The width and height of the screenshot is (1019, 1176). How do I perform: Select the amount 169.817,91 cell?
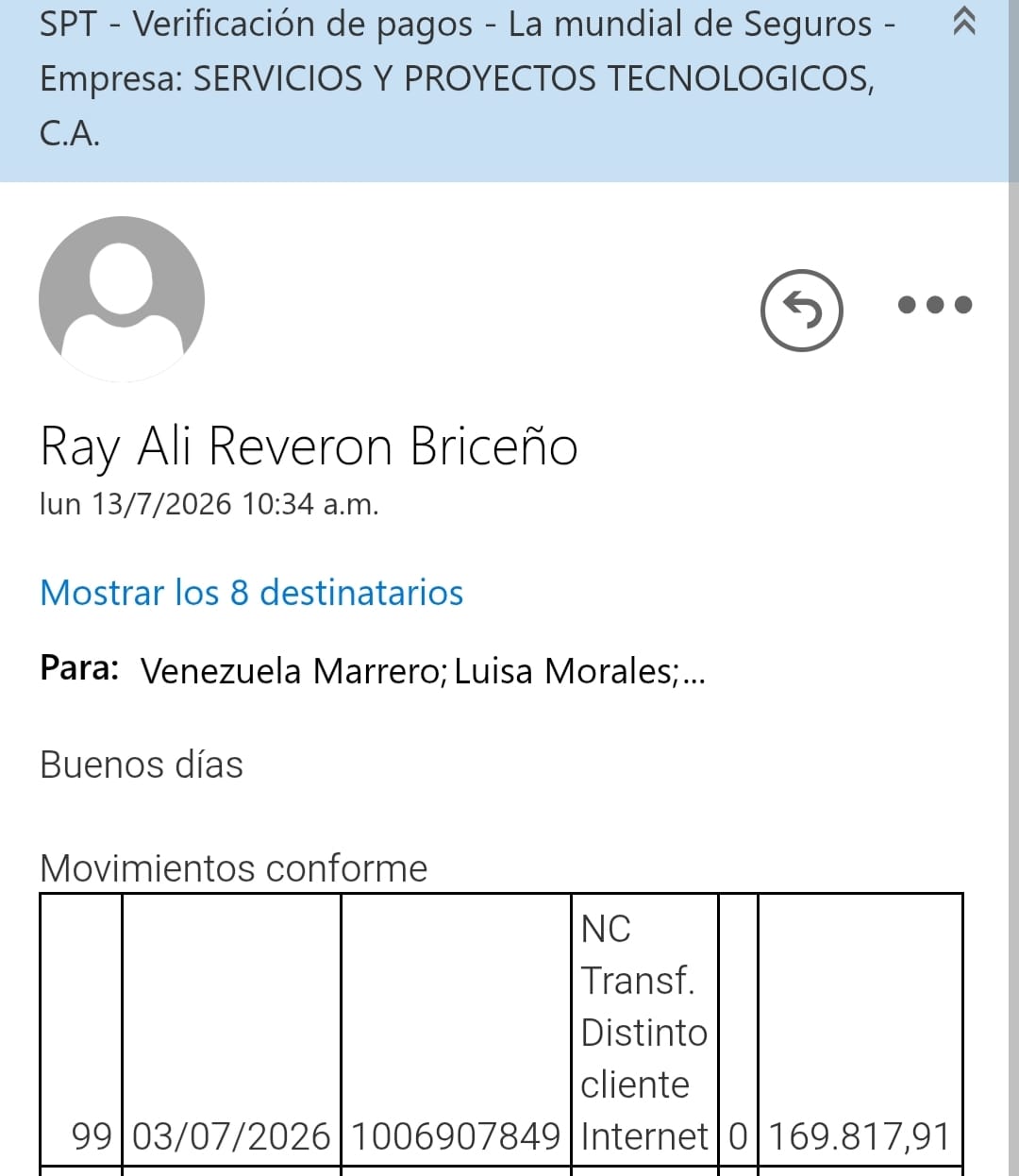[x=860, y=1030]
